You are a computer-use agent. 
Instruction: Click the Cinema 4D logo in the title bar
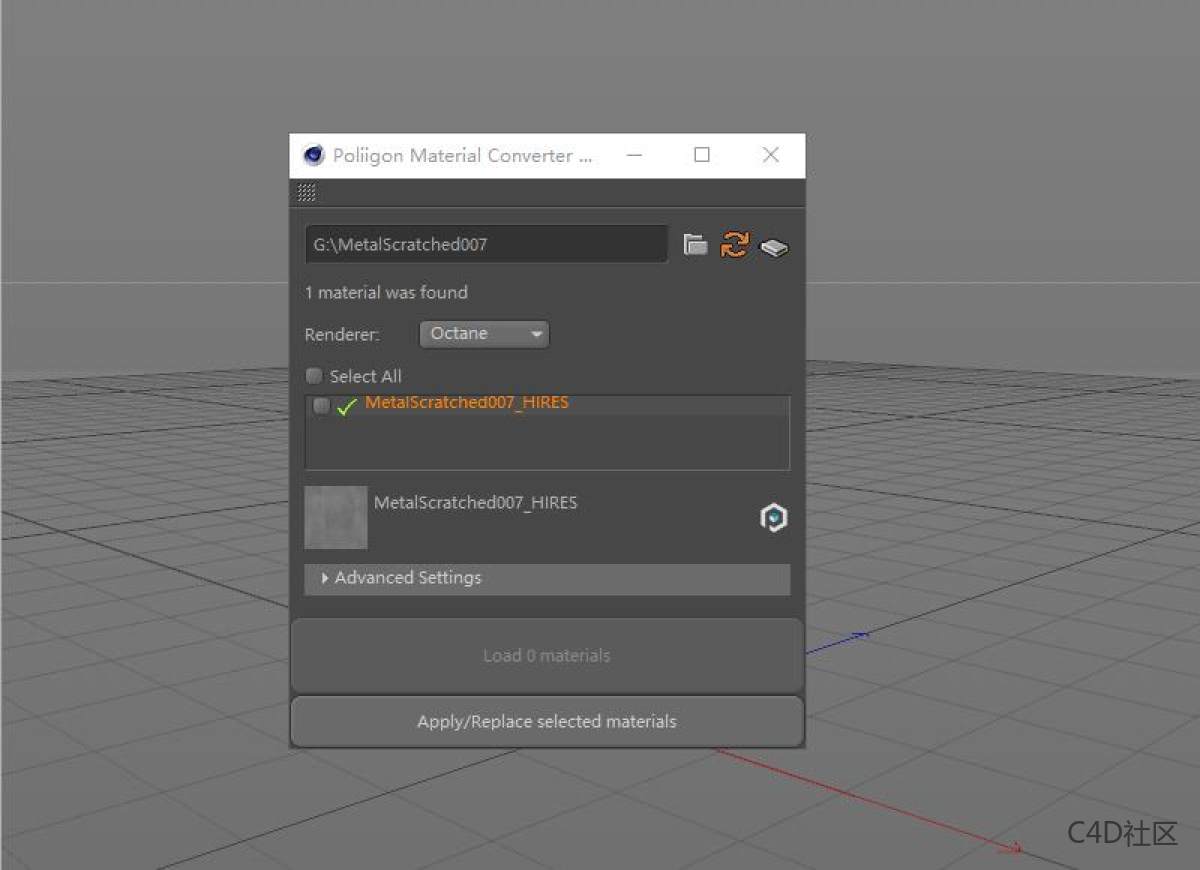click(x=313, y=155)
